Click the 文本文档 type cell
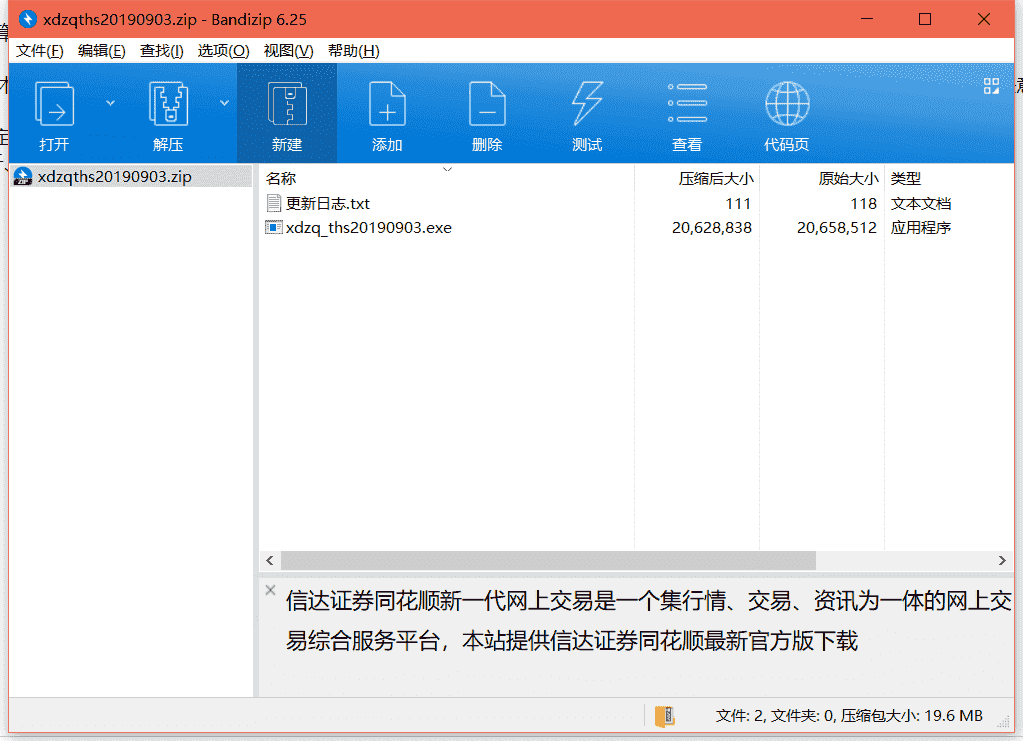Viewport: 1023px width, 741px height. [921, 204]
